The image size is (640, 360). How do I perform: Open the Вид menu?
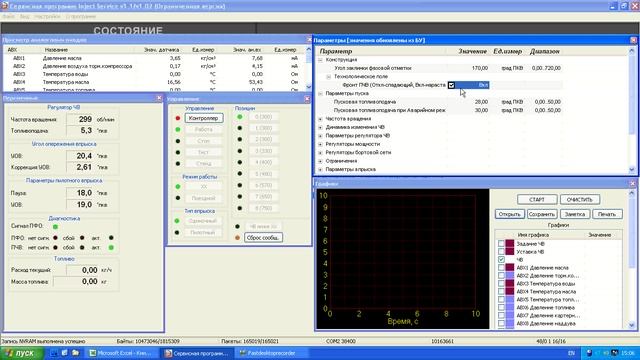tap(24, 16)
